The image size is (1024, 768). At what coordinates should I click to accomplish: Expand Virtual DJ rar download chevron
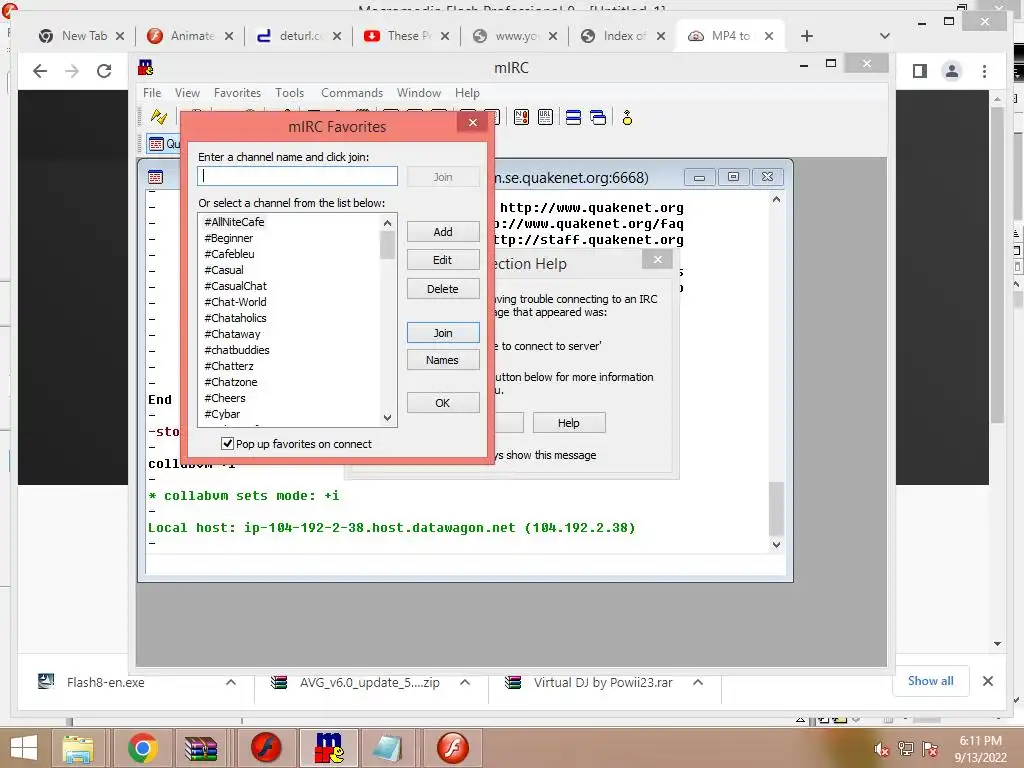click(x=697, y=682)
